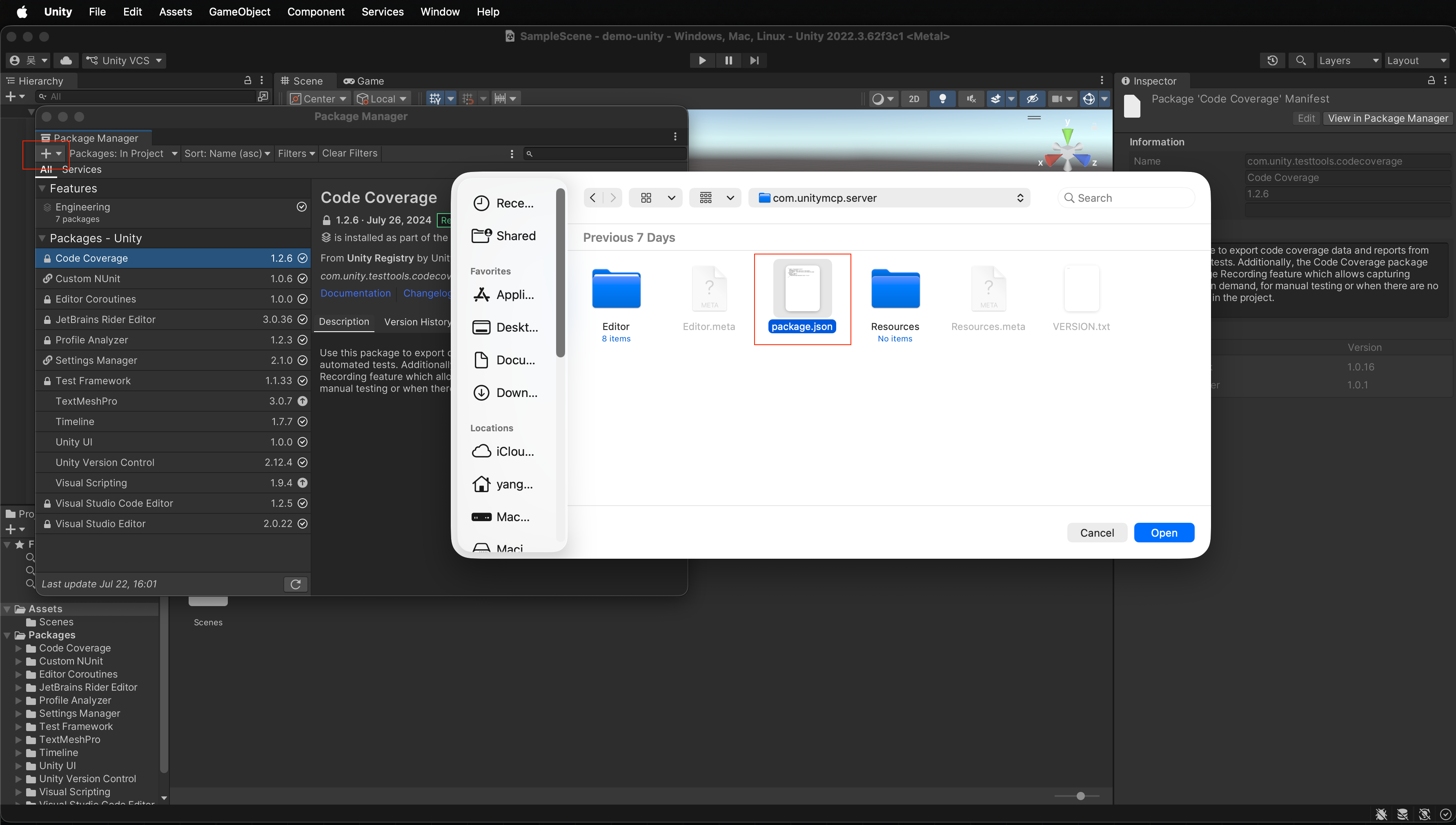This screenshot has width=1456, height=825.
Task: Click the Open button in file dialog
Action: [1164, 533]
